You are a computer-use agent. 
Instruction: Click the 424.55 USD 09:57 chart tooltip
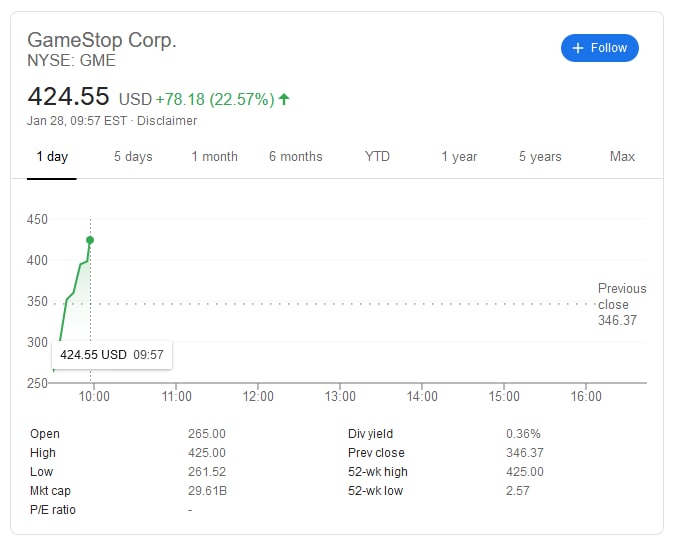pyautogui.click(x=112, y=355)
